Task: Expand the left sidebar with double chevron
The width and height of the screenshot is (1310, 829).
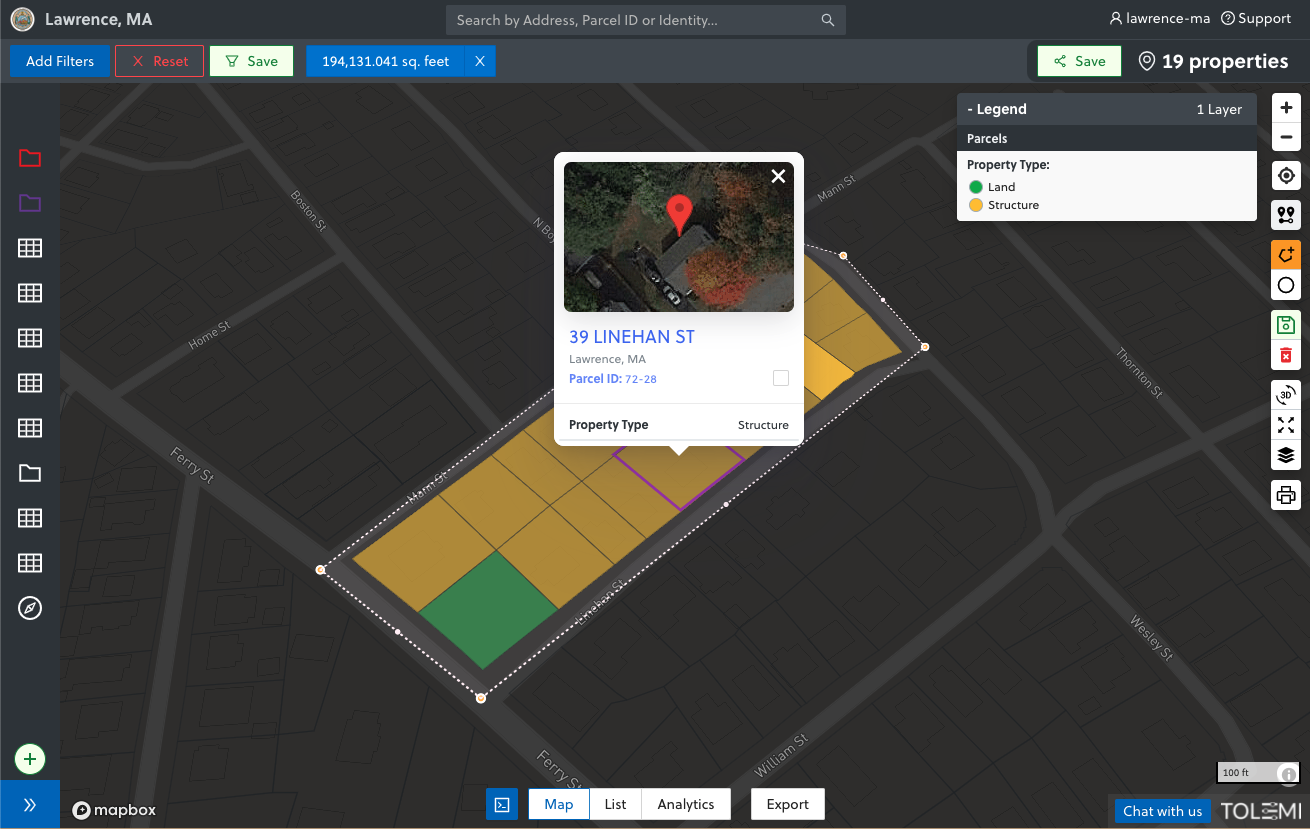Action: pyautogui.click(x=30, y=805)
